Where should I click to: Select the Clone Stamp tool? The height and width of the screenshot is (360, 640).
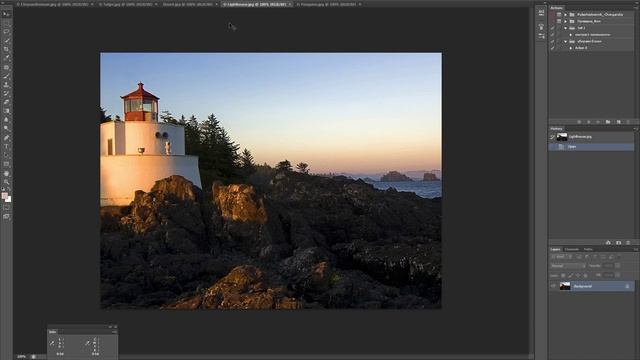(x=6, y=84)
